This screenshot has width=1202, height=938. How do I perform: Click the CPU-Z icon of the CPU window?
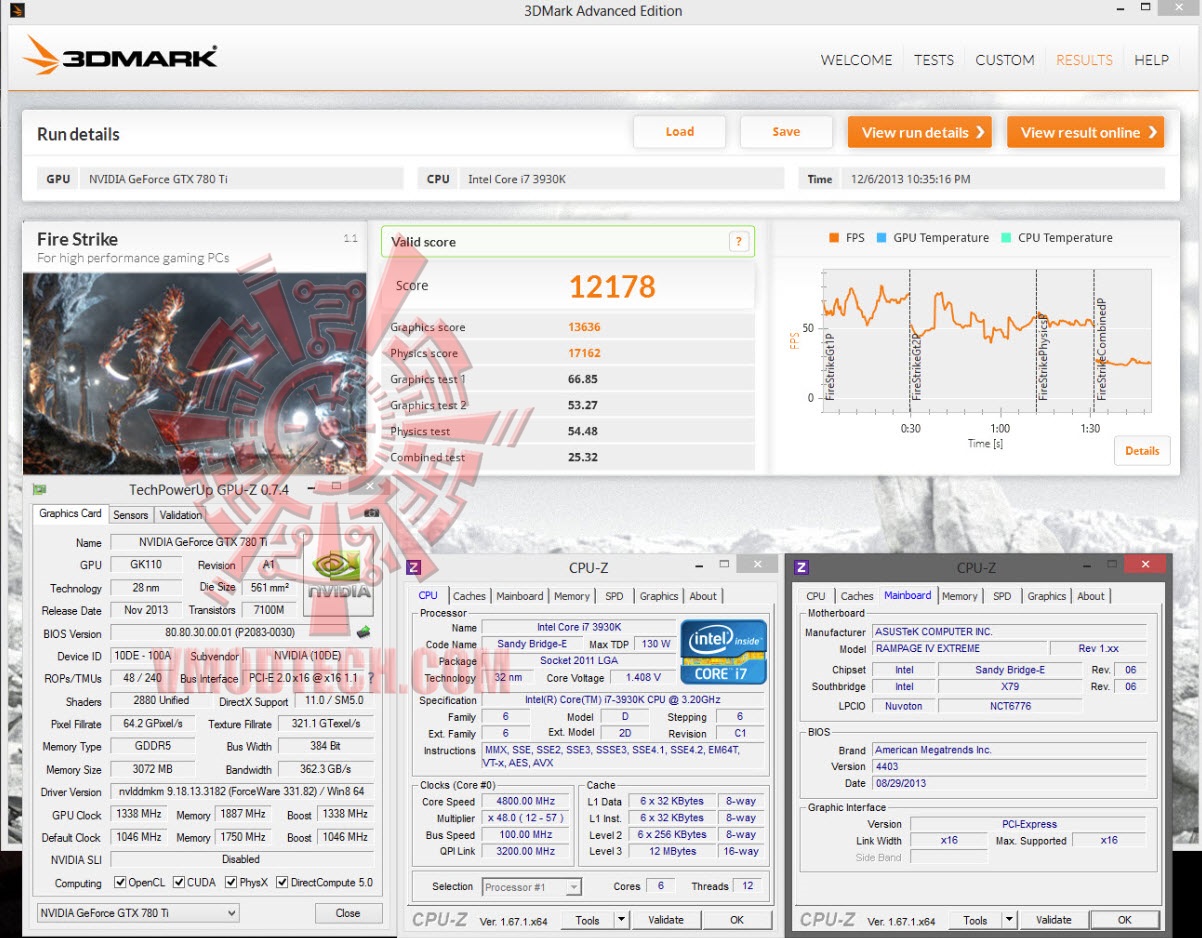click(414, 567)
